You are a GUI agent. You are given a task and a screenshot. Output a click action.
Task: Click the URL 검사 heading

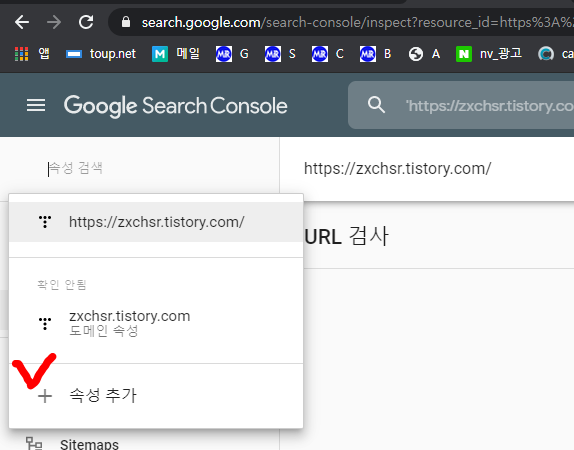point(346,236)
